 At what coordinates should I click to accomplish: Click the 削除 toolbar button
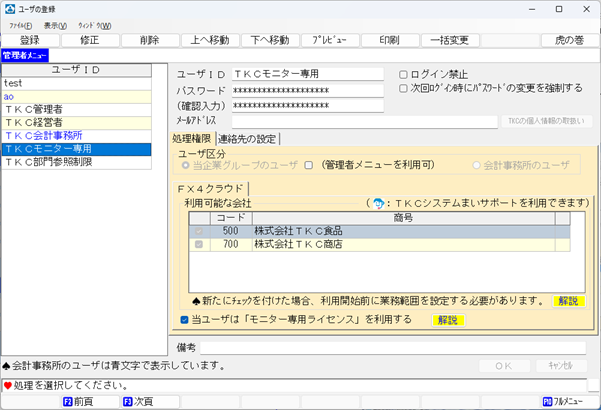149,40
